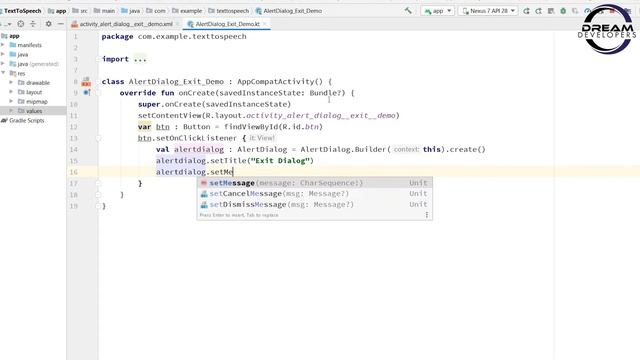Click the package com.example.texttospeech line

coord(174,36)
